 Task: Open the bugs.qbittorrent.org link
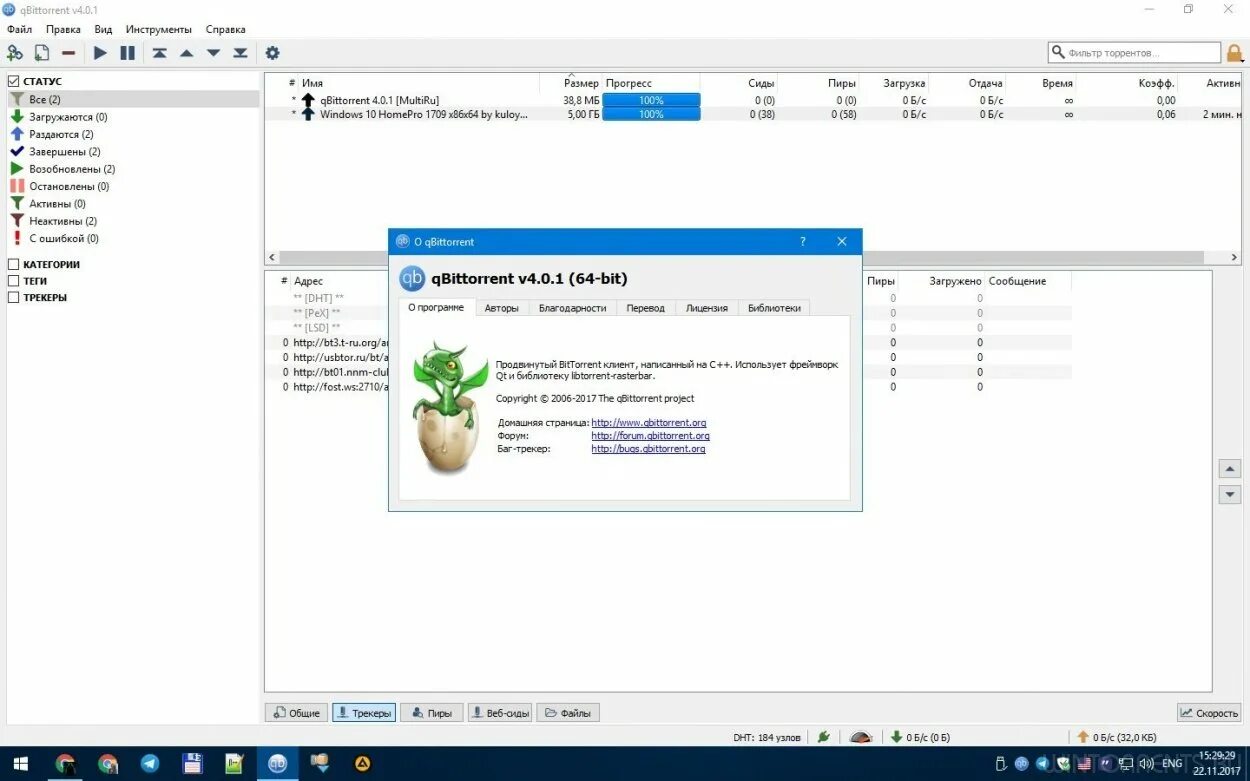point(649,449)
